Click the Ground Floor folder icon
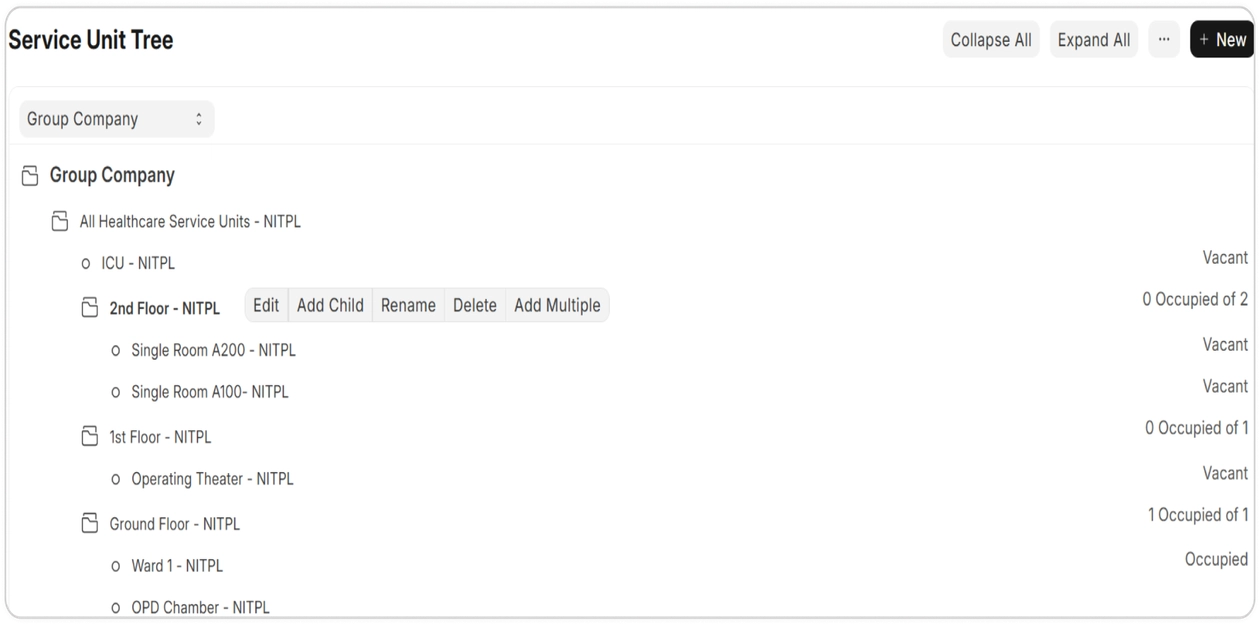This screenshot has height=625, width=1260. [90, 523]
